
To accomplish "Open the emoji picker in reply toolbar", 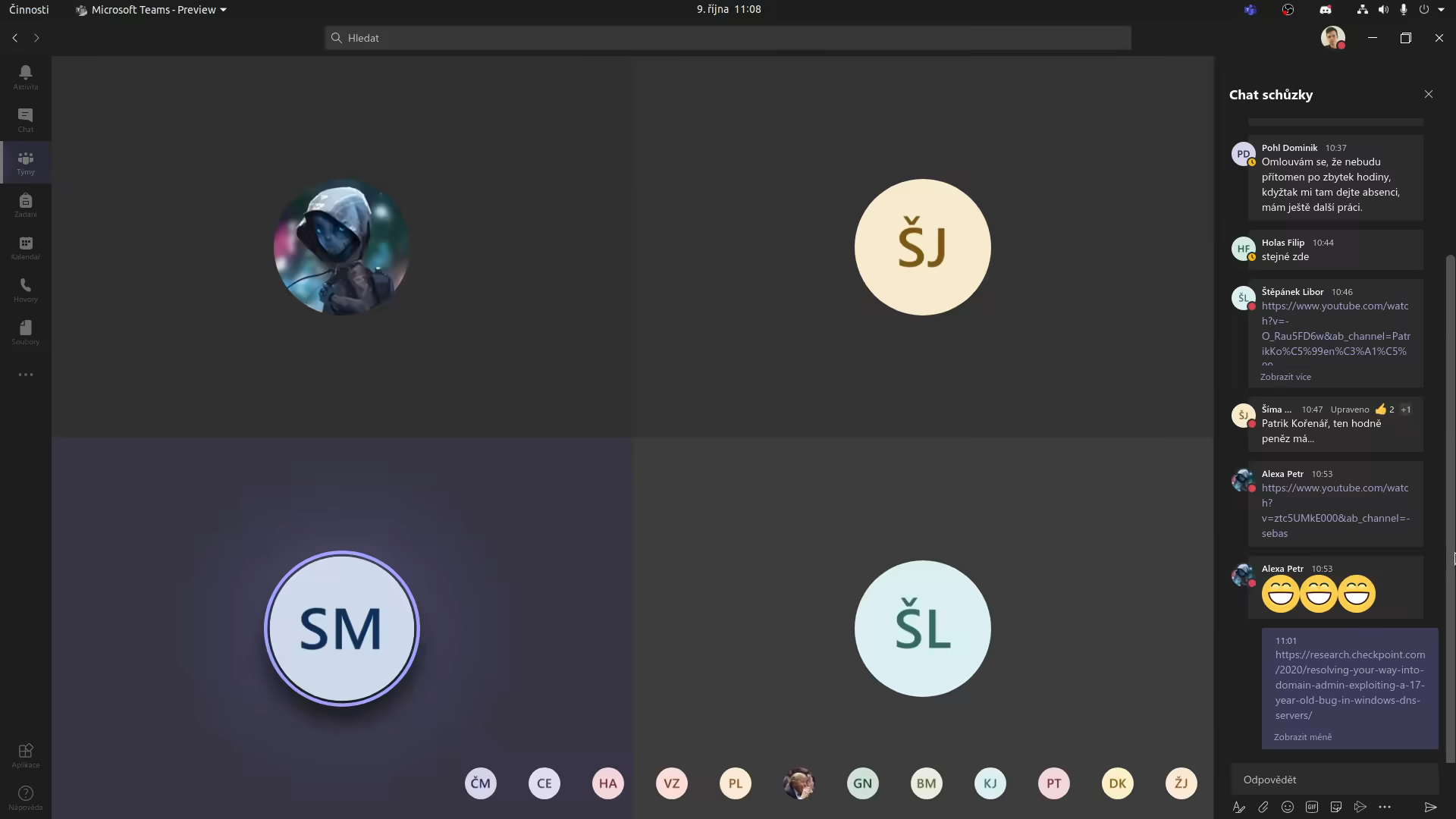I will point(1288,807).
